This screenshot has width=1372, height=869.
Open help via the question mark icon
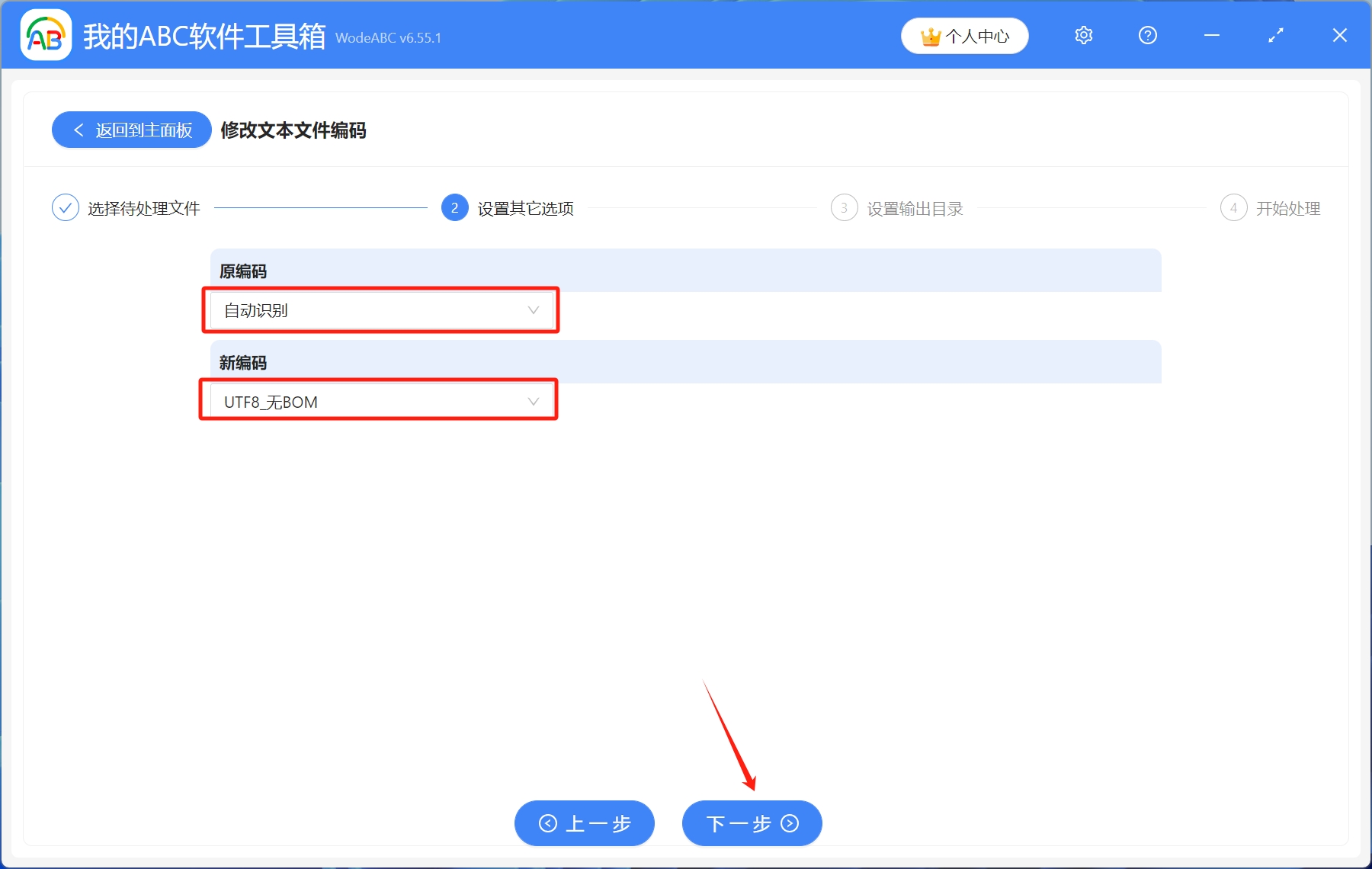pos(1147,35)
